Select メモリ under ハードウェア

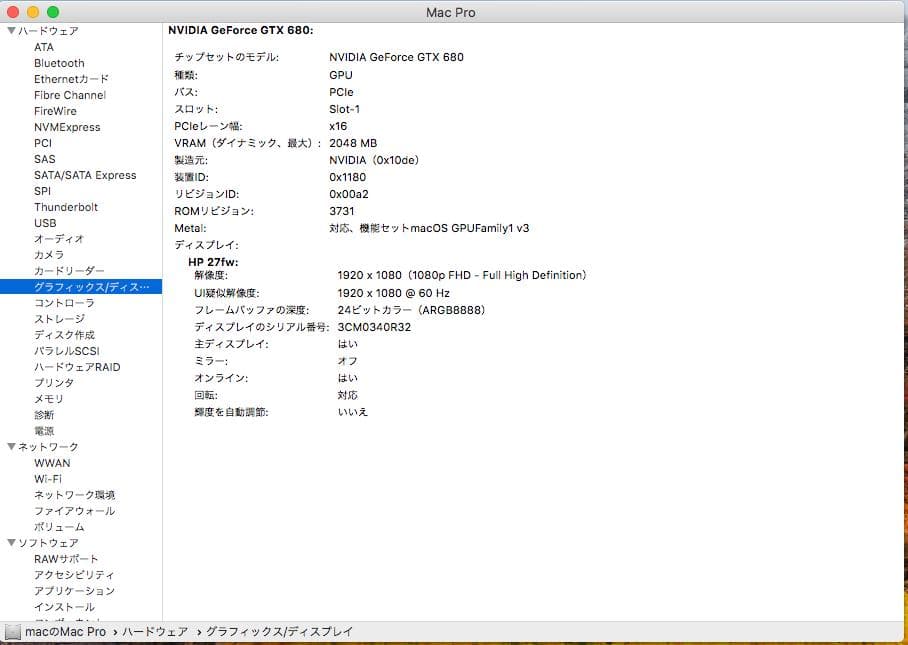pyautogui.click(x=46, y=398)
